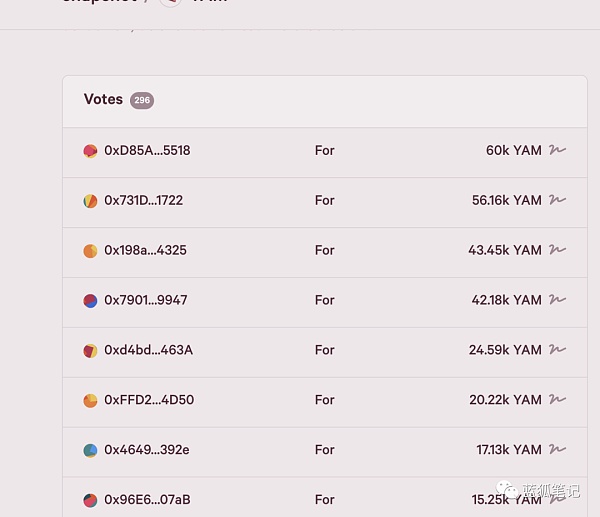Open voter address 0x96E6...07aB
600x517 pixels.
point(147,499)
